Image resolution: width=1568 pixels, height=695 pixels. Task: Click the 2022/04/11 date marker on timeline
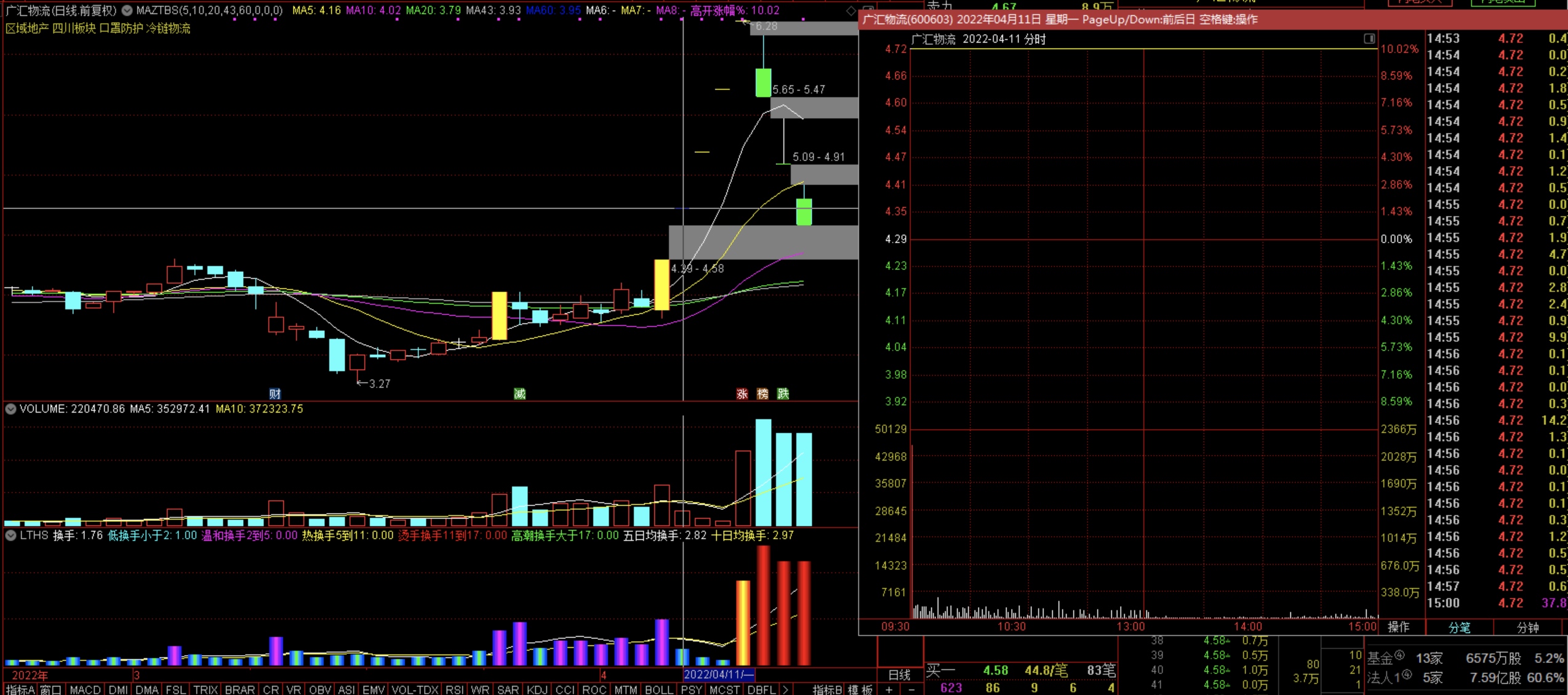pyautogui.click(x=718, y=674)
